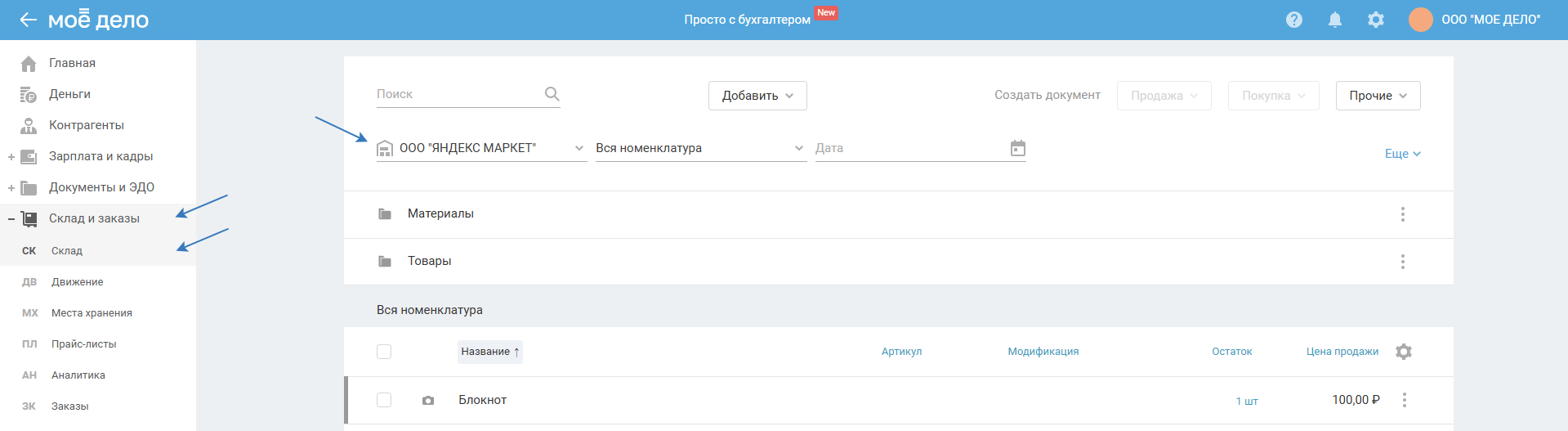The height and width of the screenshot is (431, 1568).
Task: Click the camera photo icon for Блокнот
Action: (428, 401)
